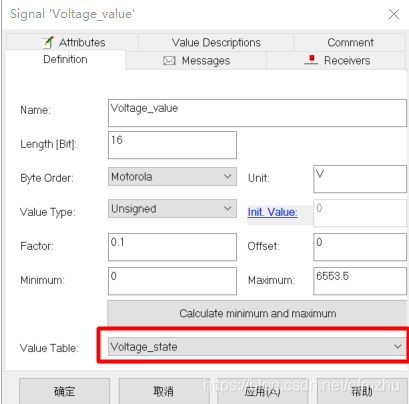Click the Messages tab envelope icon
The height and width of the screenshot is (404, 409).
coord(169,61)
